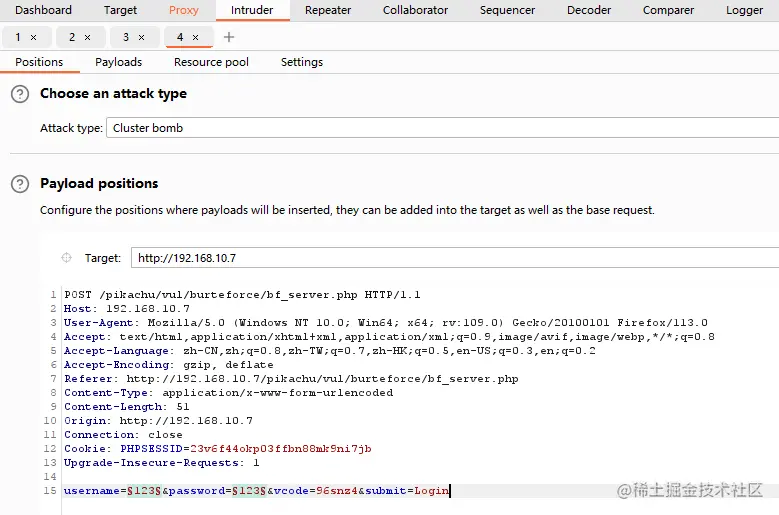Screen dimensions: 779x515
Task: Open the Payloads sub-tab
Action: point(119,62)
